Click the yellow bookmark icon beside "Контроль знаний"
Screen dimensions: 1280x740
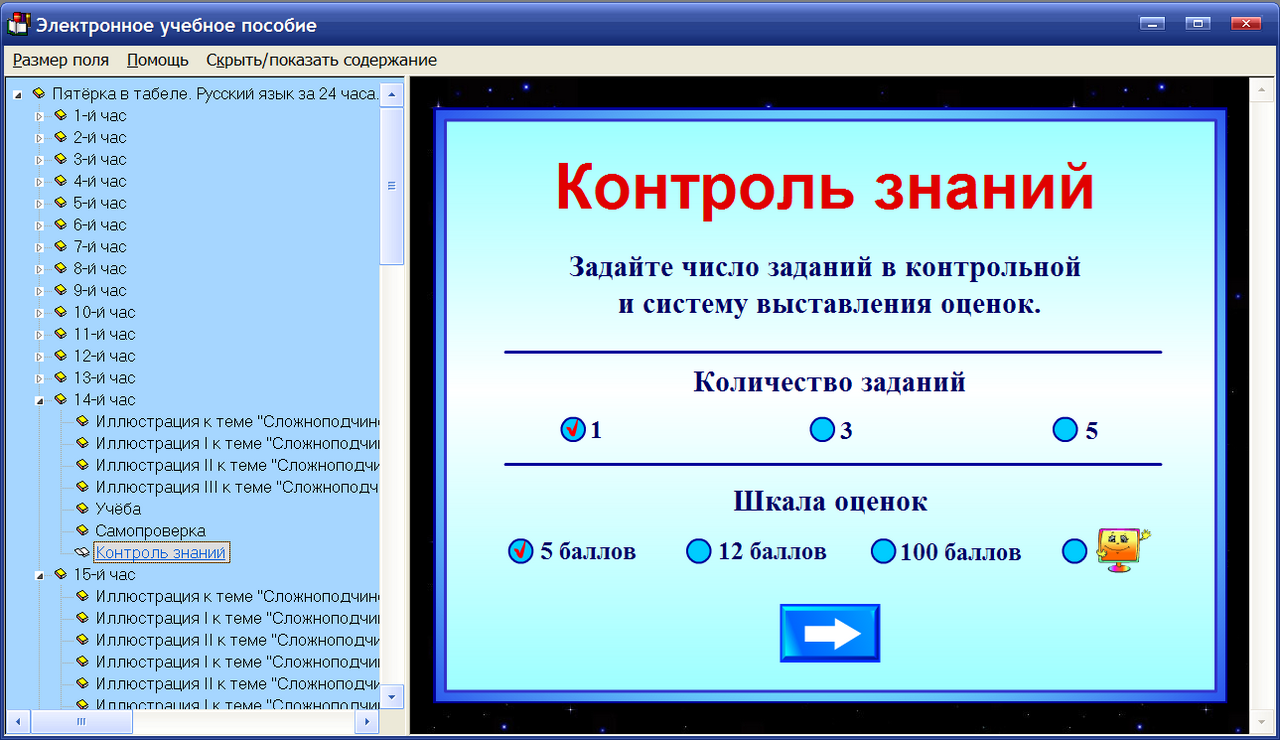click(x=83, y=552)
